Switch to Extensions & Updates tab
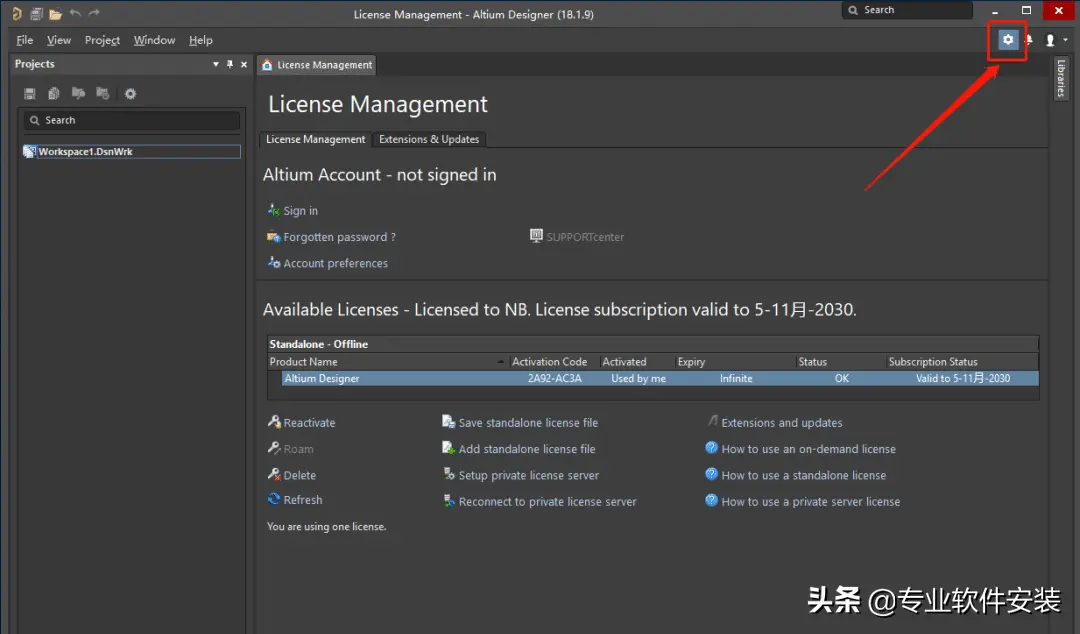Viewport: 1080px width, 634px height. click(429, 139)
